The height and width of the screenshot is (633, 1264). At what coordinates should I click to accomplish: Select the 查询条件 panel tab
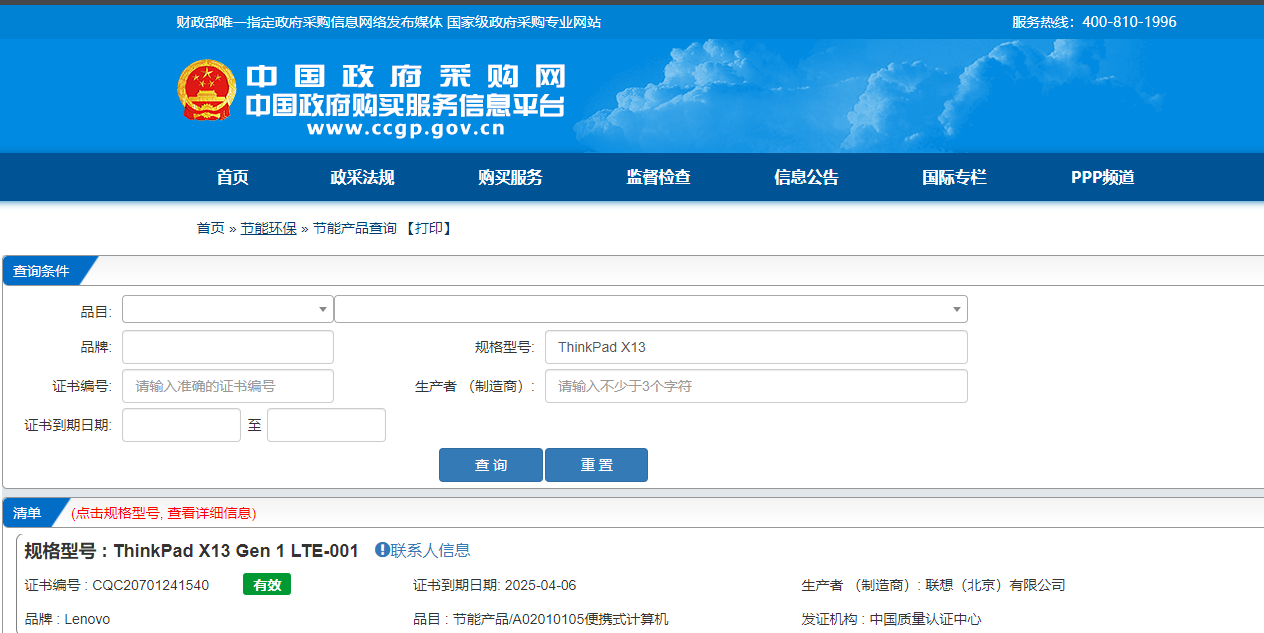(42, 271)
